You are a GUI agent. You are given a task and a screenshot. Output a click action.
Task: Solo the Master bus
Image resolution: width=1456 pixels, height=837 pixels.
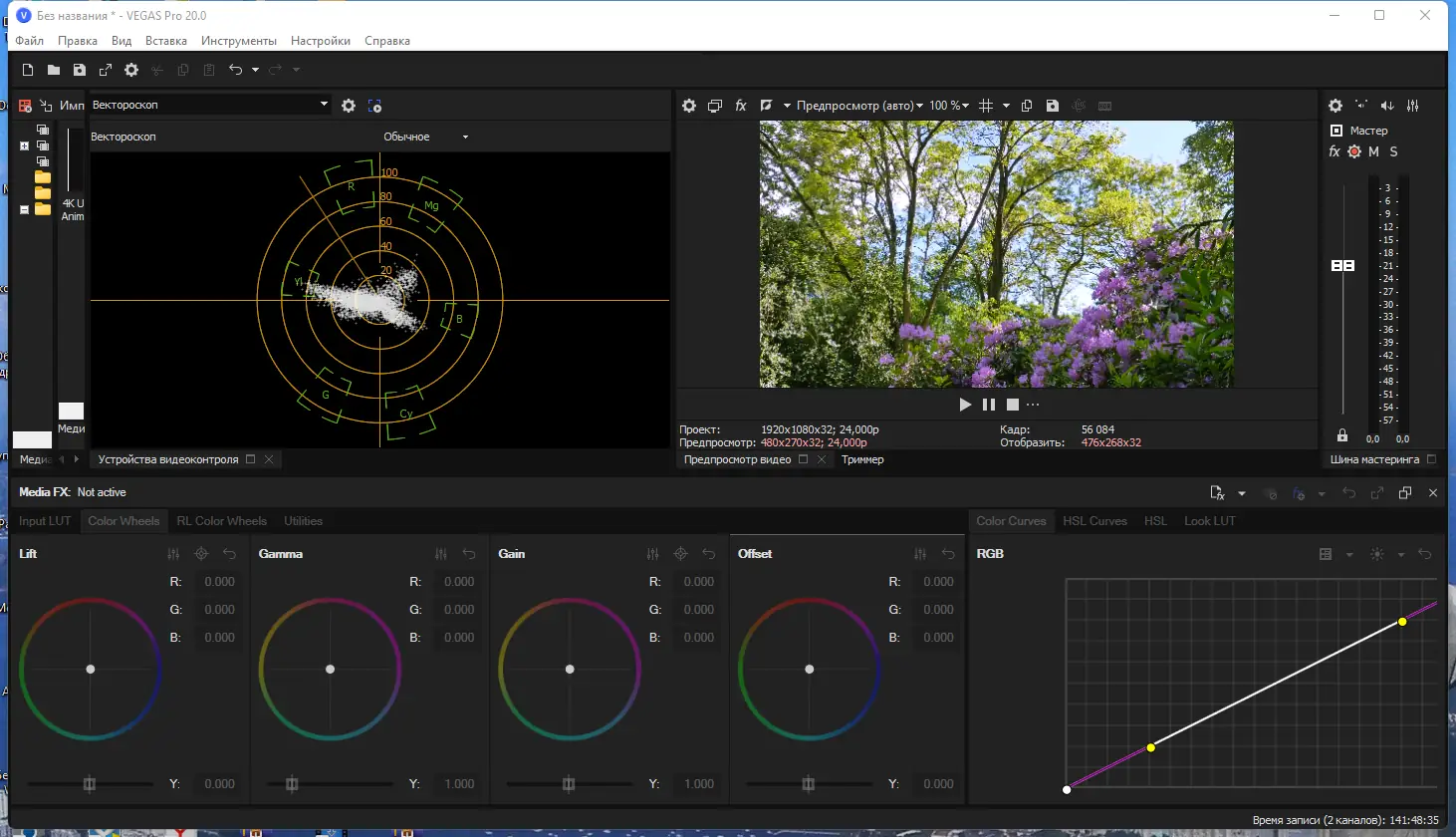pos(1393,151)
